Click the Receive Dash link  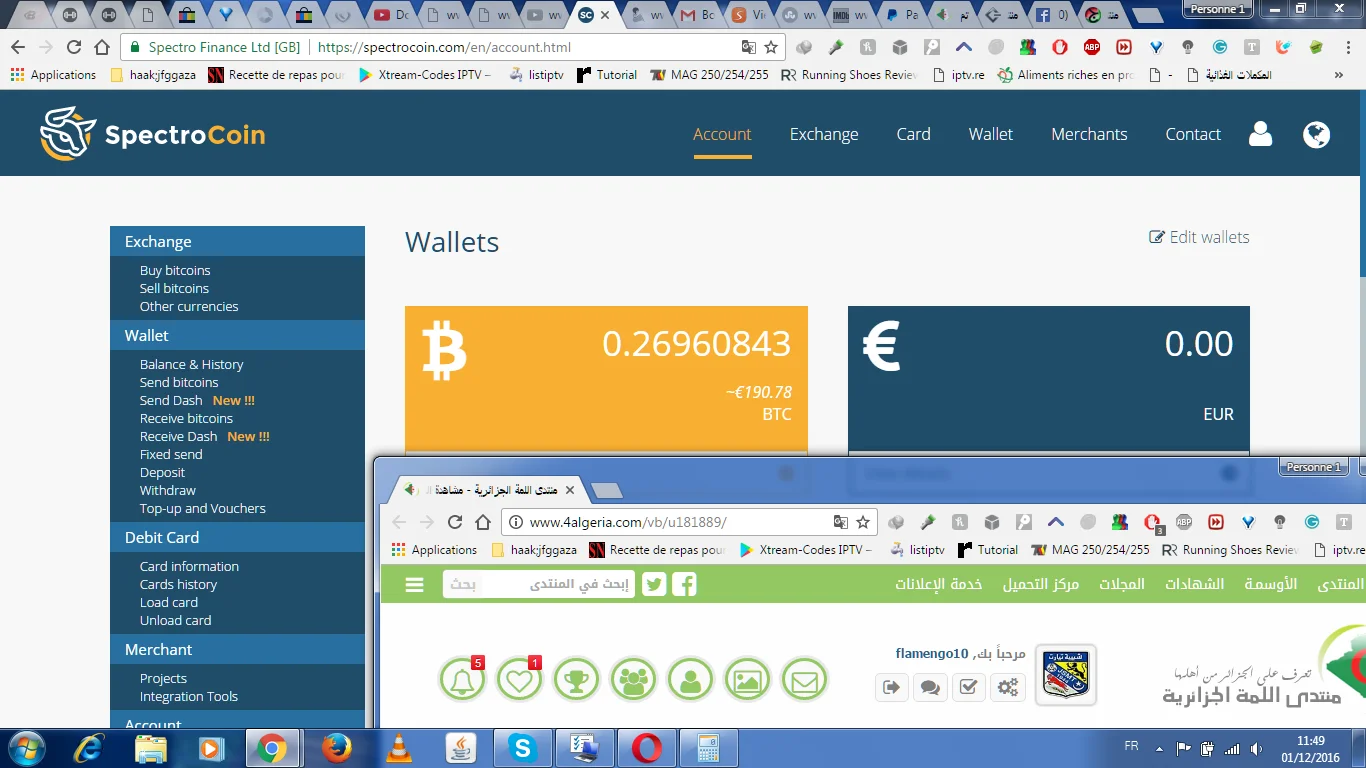(x=178, y=436)
